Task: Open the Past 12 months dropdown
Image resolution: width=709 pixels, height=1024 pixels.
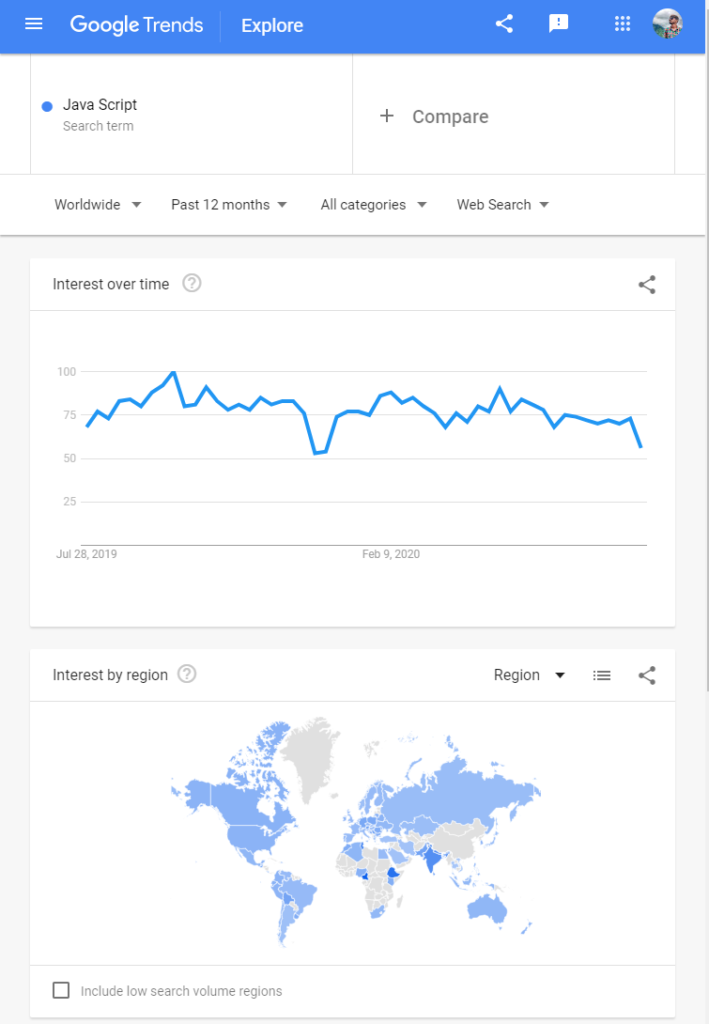Action: click(x=229, y=205)
